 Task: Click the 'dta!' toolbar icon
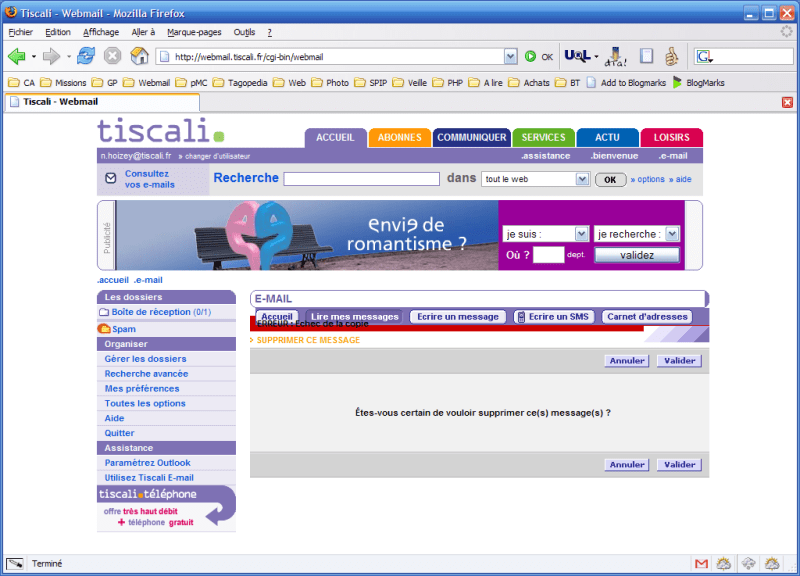click(x=616, y=57)
